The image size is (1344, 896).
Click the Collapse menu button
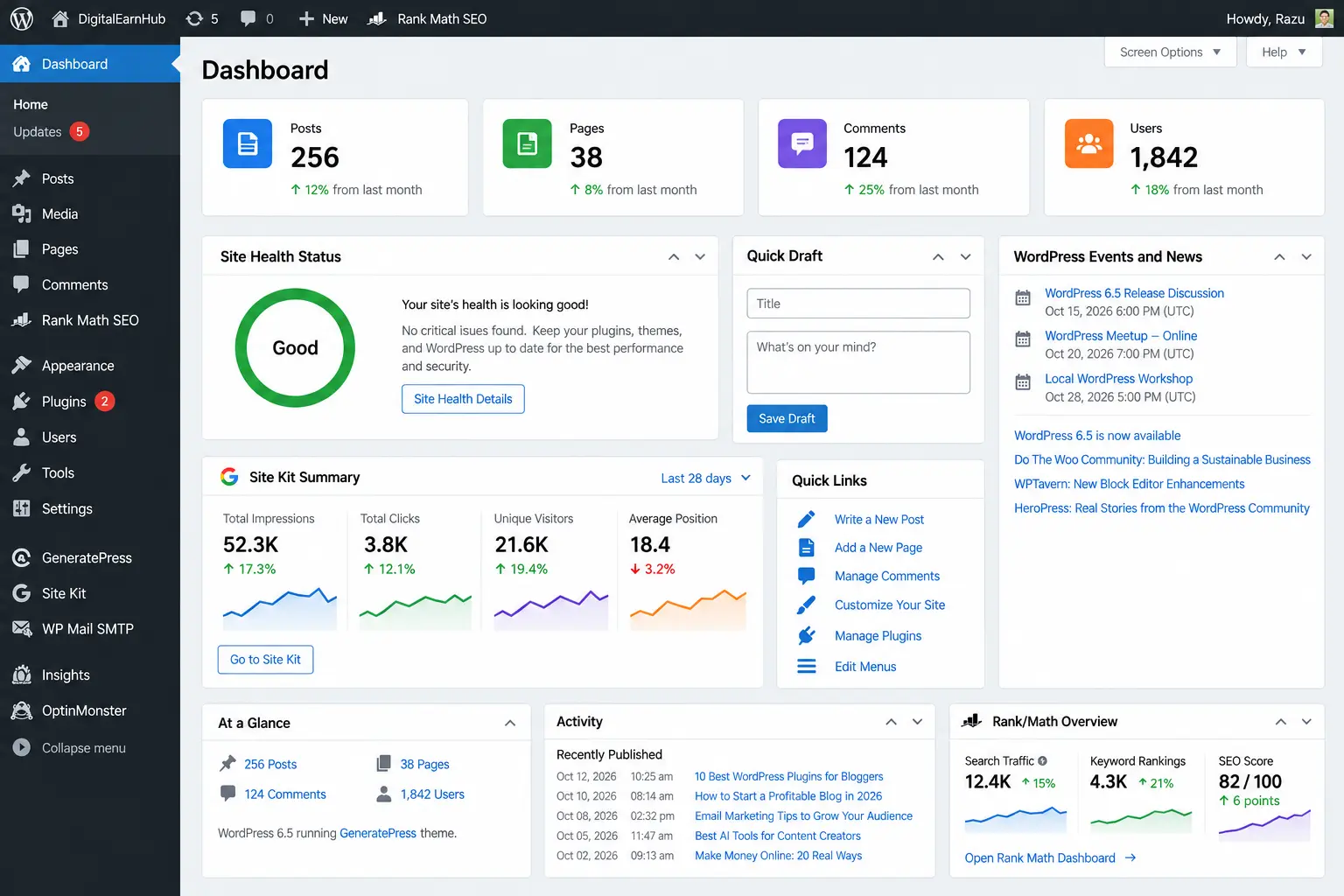coord(70,748)
